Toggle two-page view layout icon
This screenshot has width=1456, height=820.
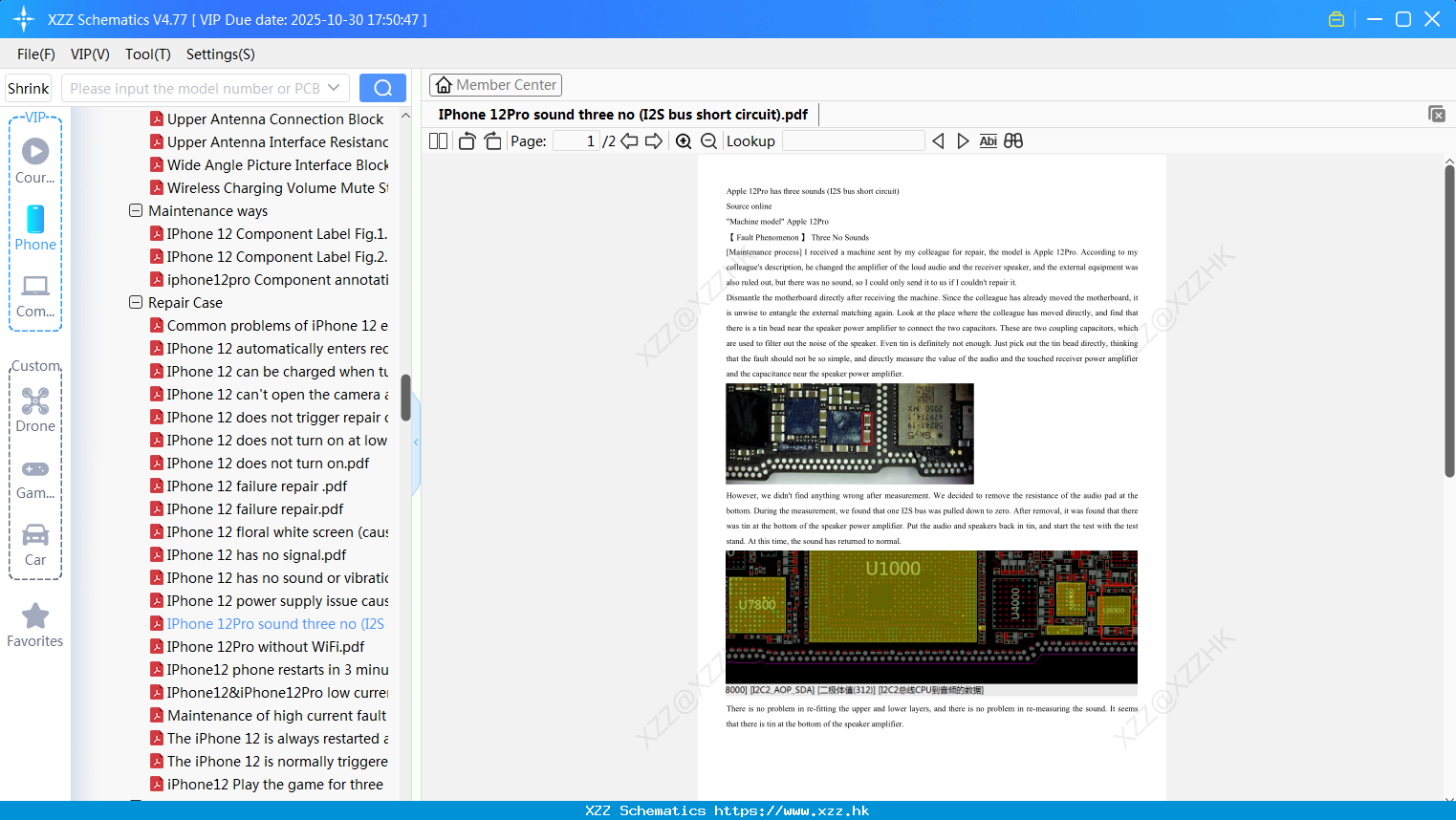(438, 140)
